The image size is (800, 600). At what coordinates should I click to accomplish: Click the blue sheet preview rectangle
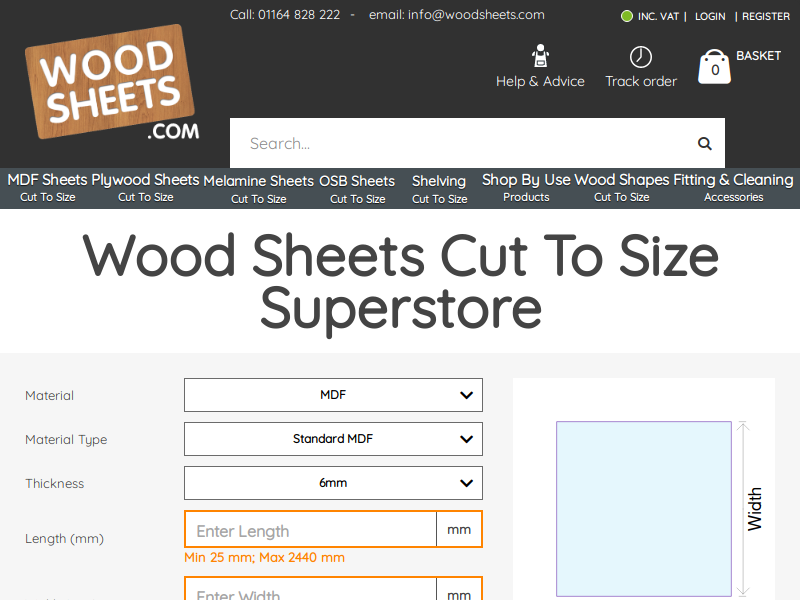tap(644, 509)
